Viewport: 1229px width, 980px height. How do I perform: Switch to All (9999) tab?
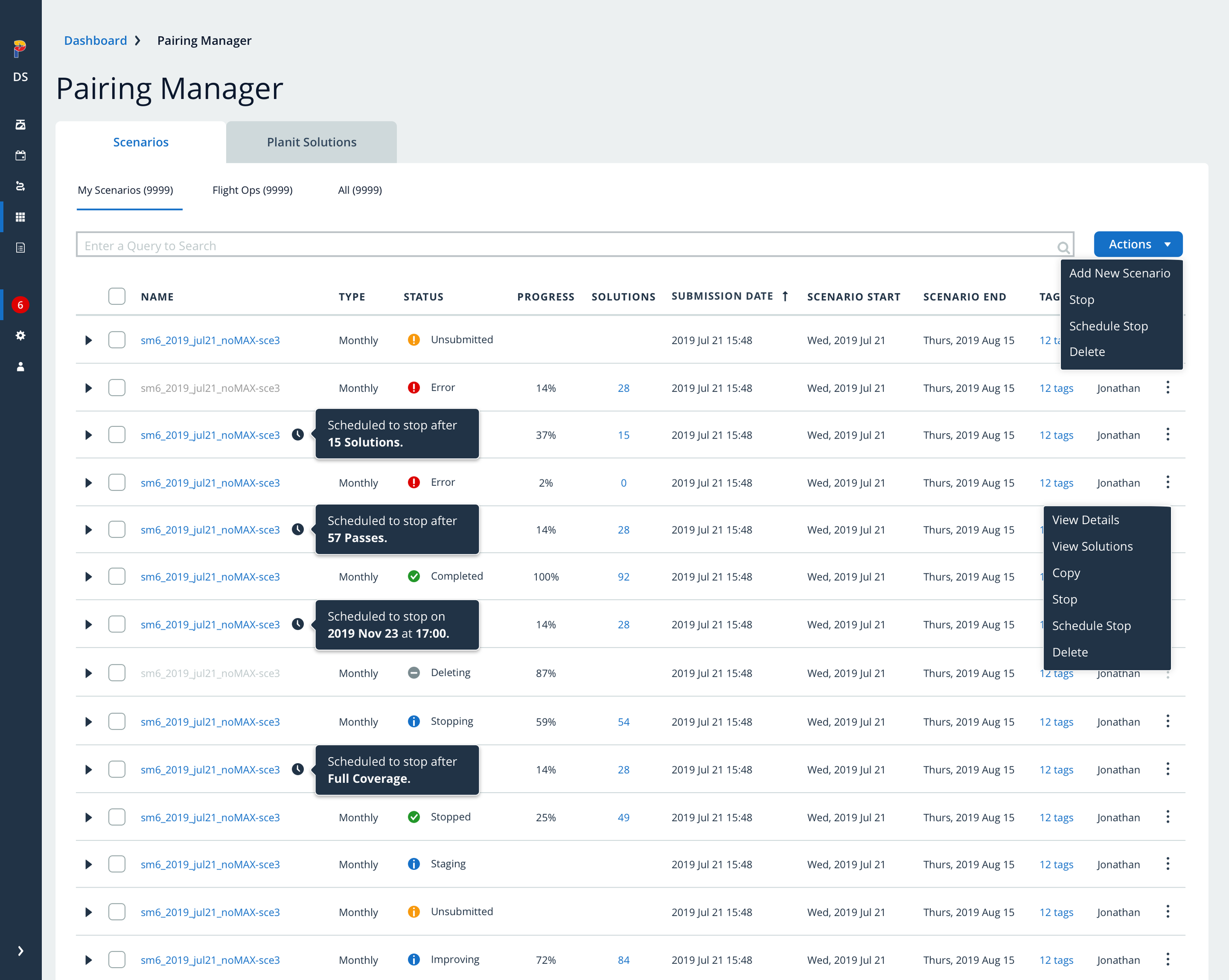360,190
